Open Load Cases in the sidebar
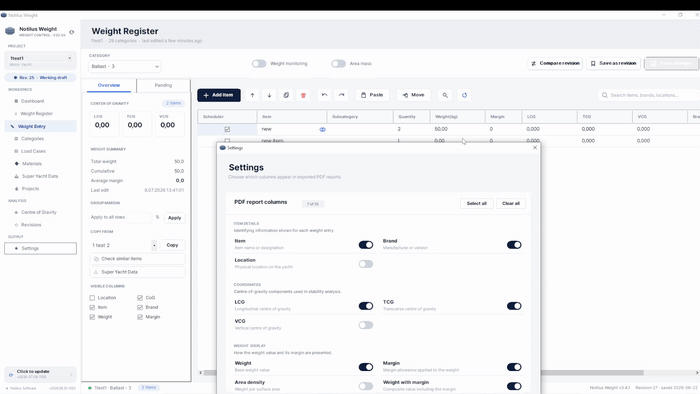This screenshot has width=700, height=394. click(33, 151)
